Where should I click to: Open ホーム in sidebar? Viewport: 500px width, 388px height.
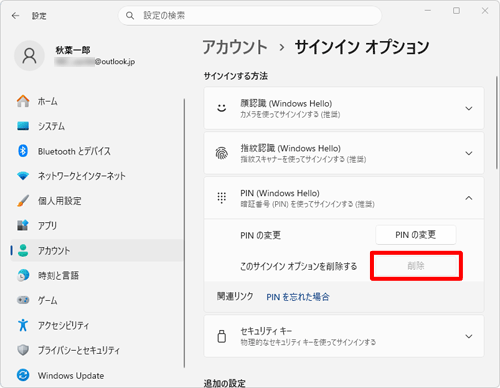(x=97, y=101)
